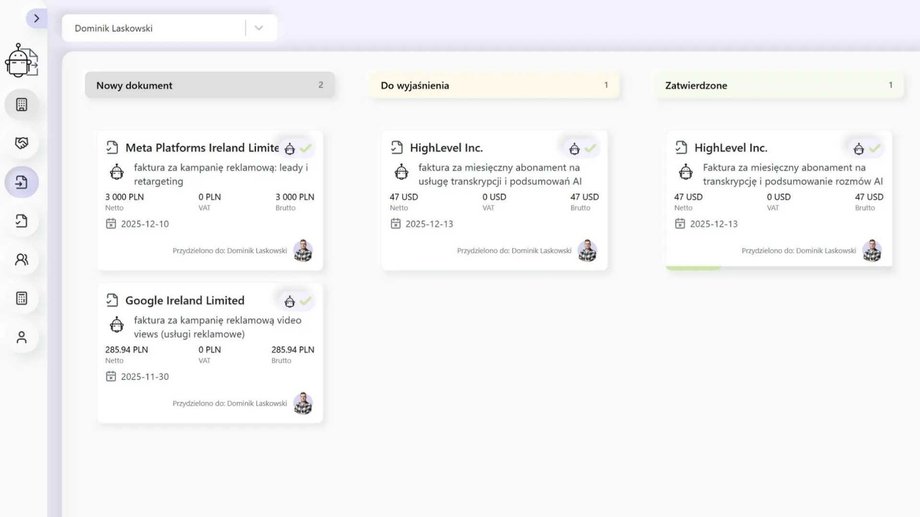This screenshot has width=920, height=517.
Task: Open the document with arrow sidebar icon
Action: click(x=21, y=220)
